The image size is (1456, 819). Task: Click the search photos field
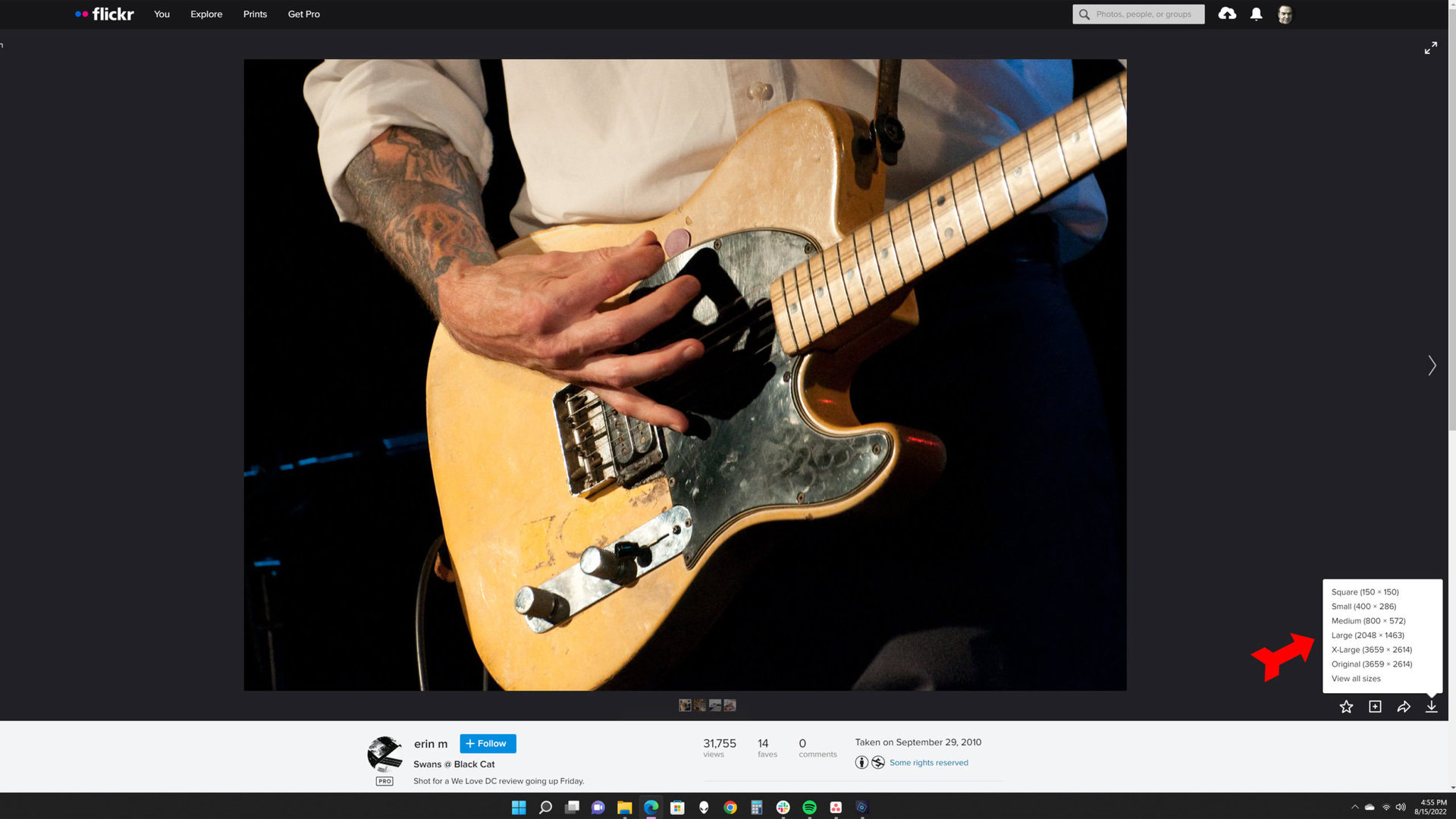(1145, 14)
